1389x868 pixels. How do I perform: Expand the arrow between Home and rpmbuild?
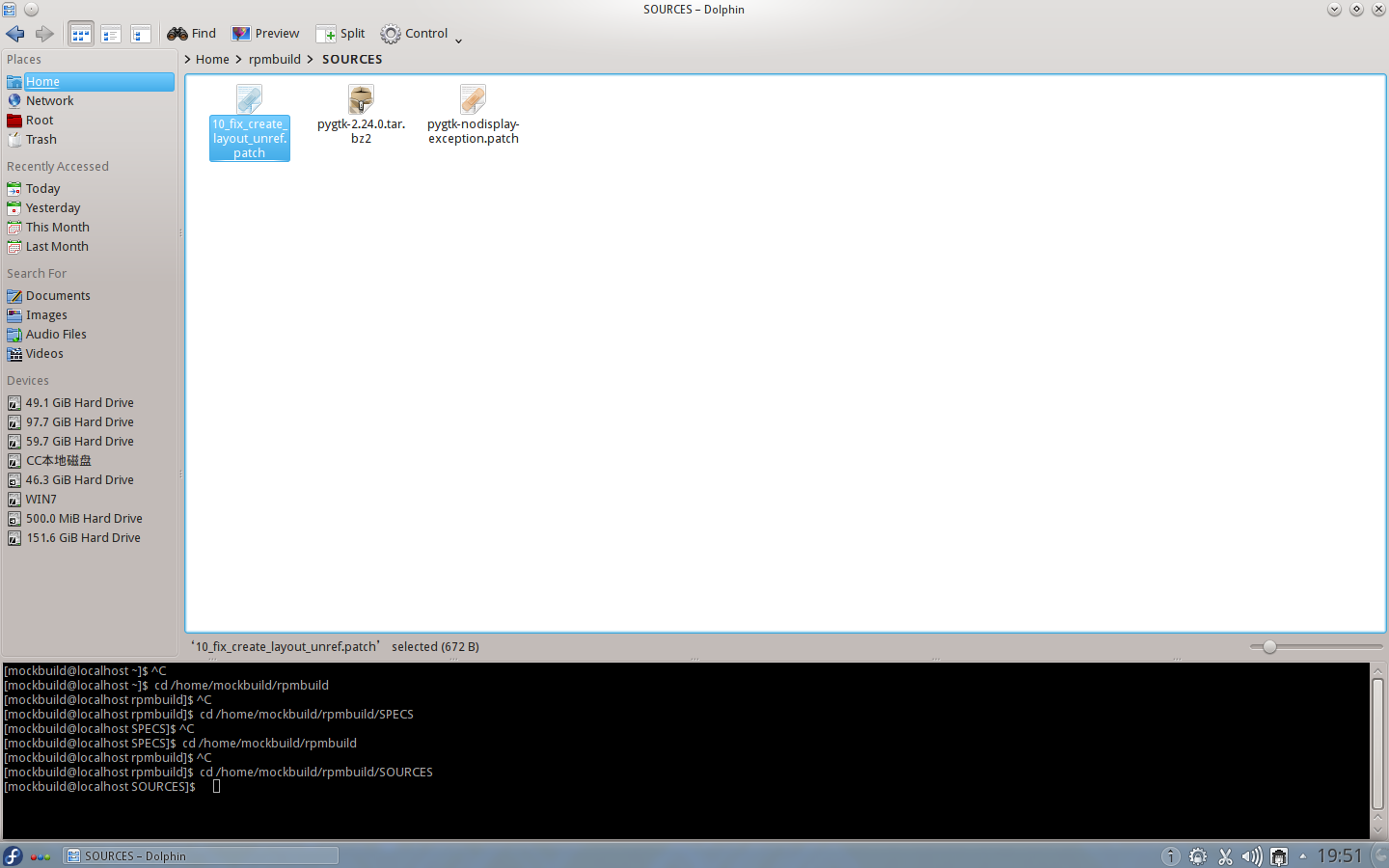coord(238,60)
